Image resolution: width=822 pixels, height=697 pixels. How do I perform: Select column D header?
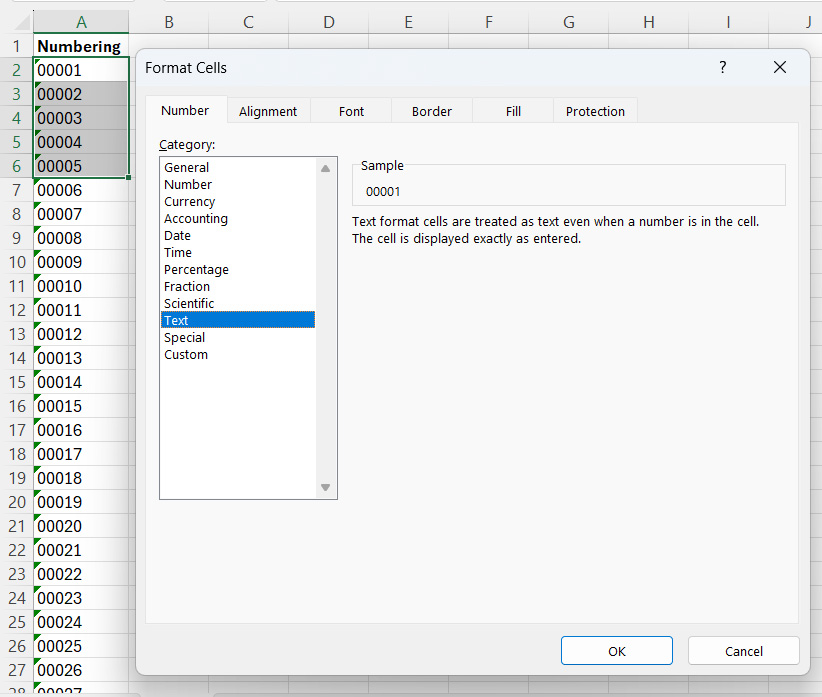(x=329, y=22)
